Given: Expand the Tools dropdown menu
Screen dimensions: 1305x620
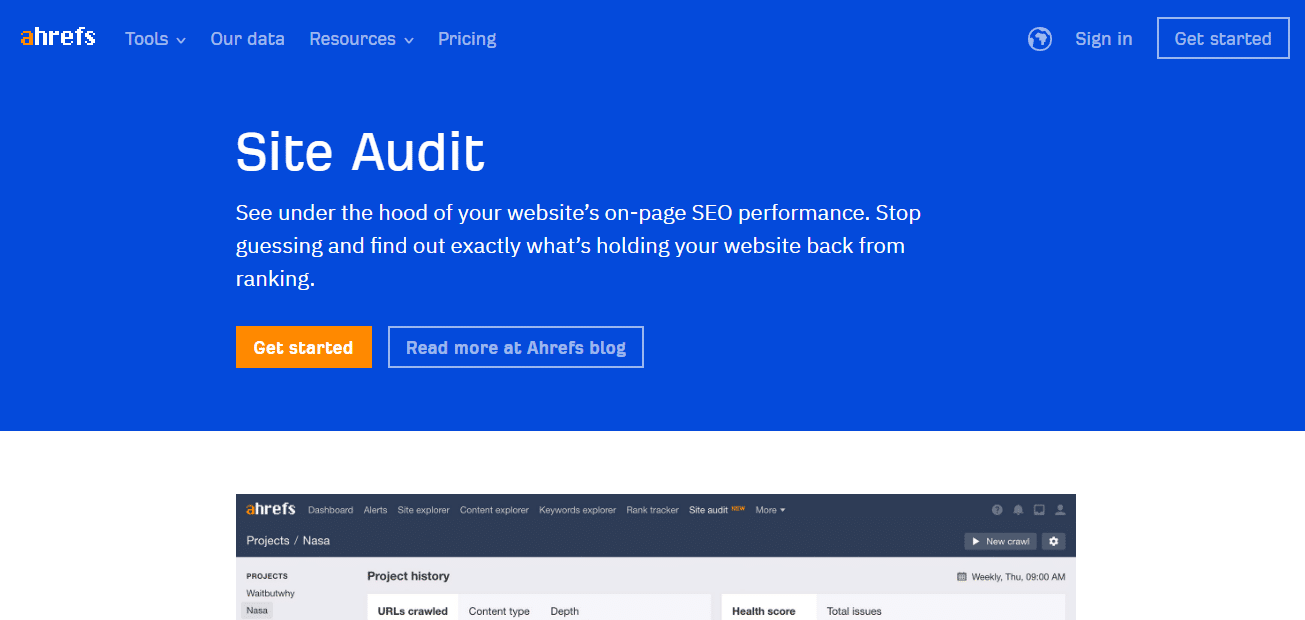Looking at the screenshot, I should [x=155, y=39].
